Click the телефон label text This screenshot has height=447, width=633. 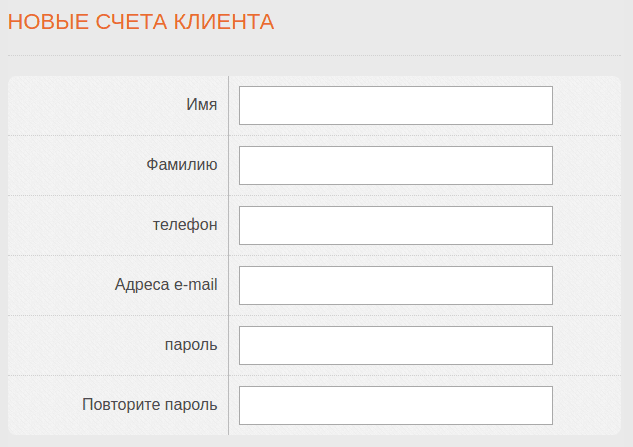point(184,225)
